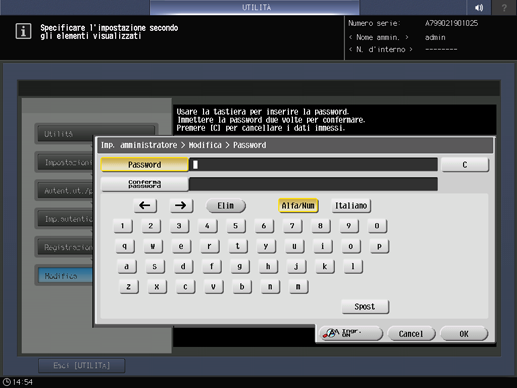Click the info icon beside the instruction message
517x388 pixels.
point(23,32)
